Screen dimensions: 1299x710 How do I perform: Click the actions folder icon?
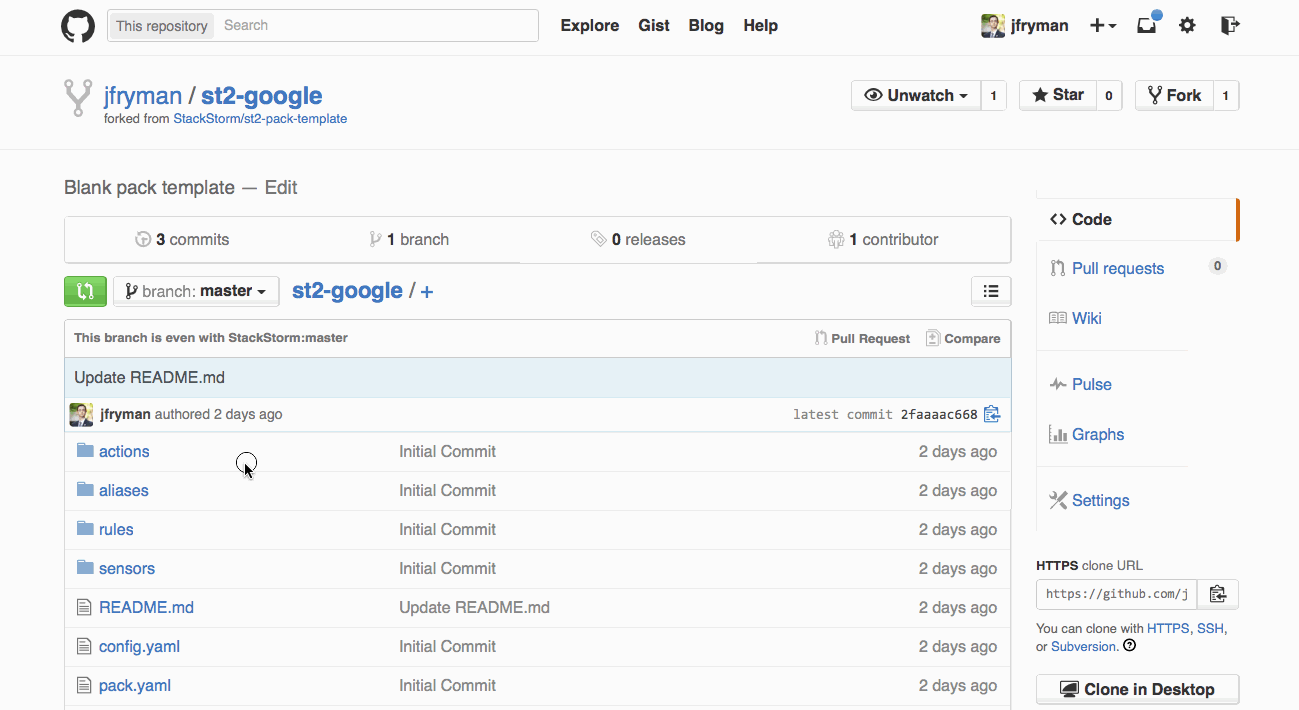tap(85, 451)
